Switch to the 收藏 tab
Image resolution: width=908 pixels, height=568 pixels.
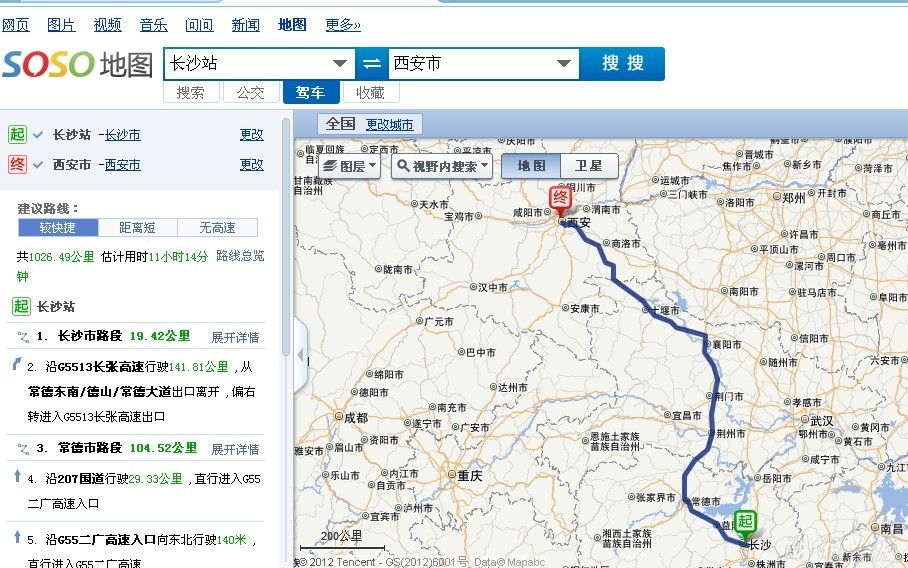click(x=371, y=93)
